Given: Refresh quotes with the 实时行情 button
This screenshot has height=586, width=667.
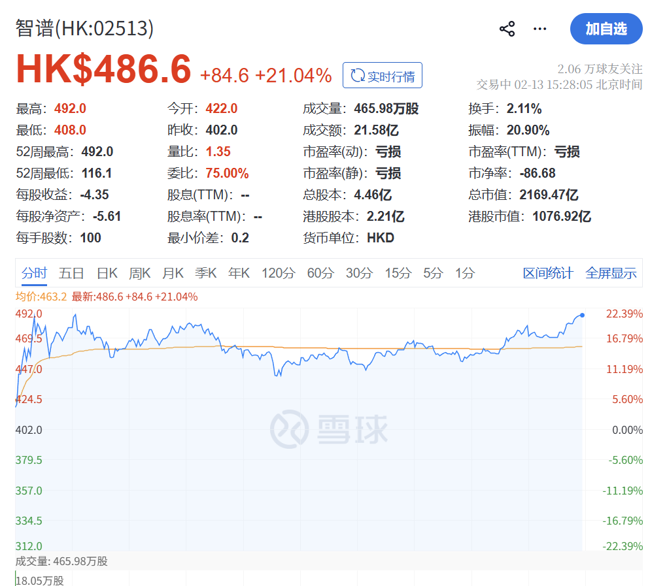Looking at the screenshot, I should point(382,76).
